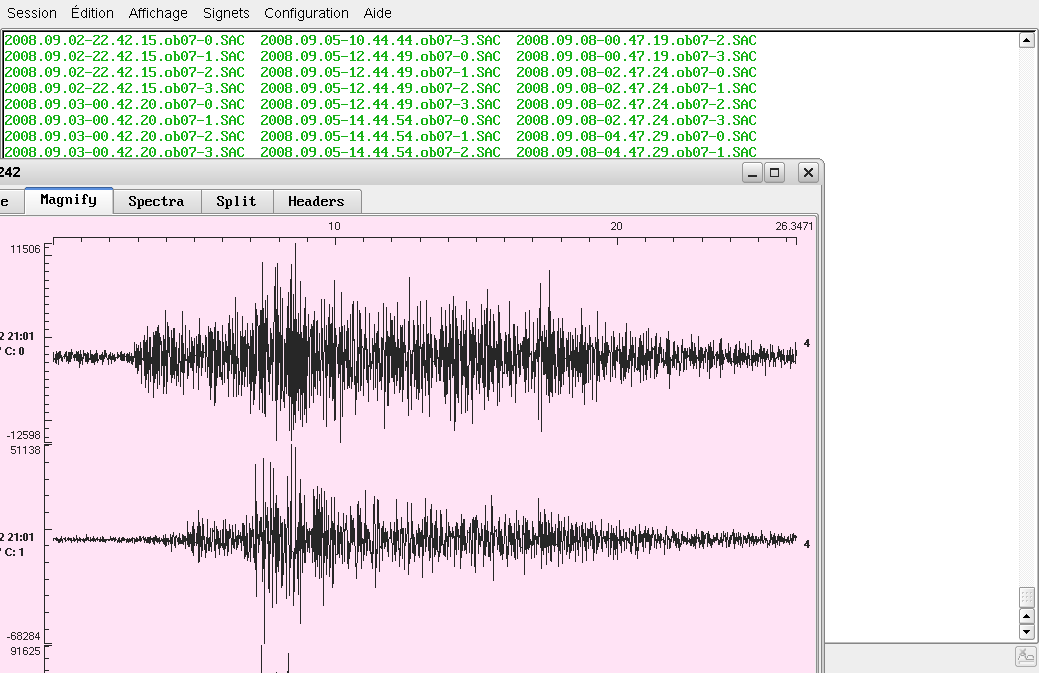Screen dimensions: 1039x673
Task: Click the bottom scroll down arrow button
Action: pos(1026,632)
